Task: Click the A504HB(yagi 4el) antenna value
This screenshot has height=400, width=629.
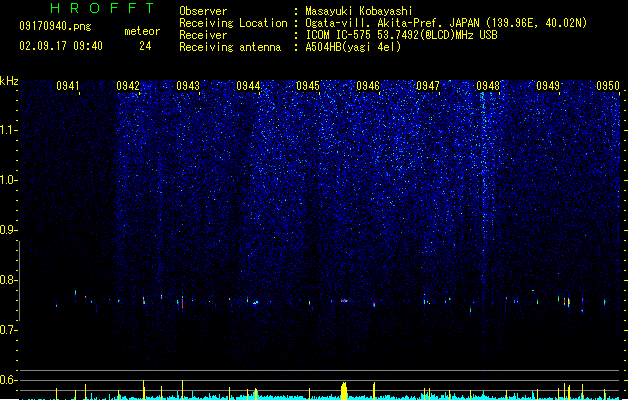Action: tap(353, 47)
